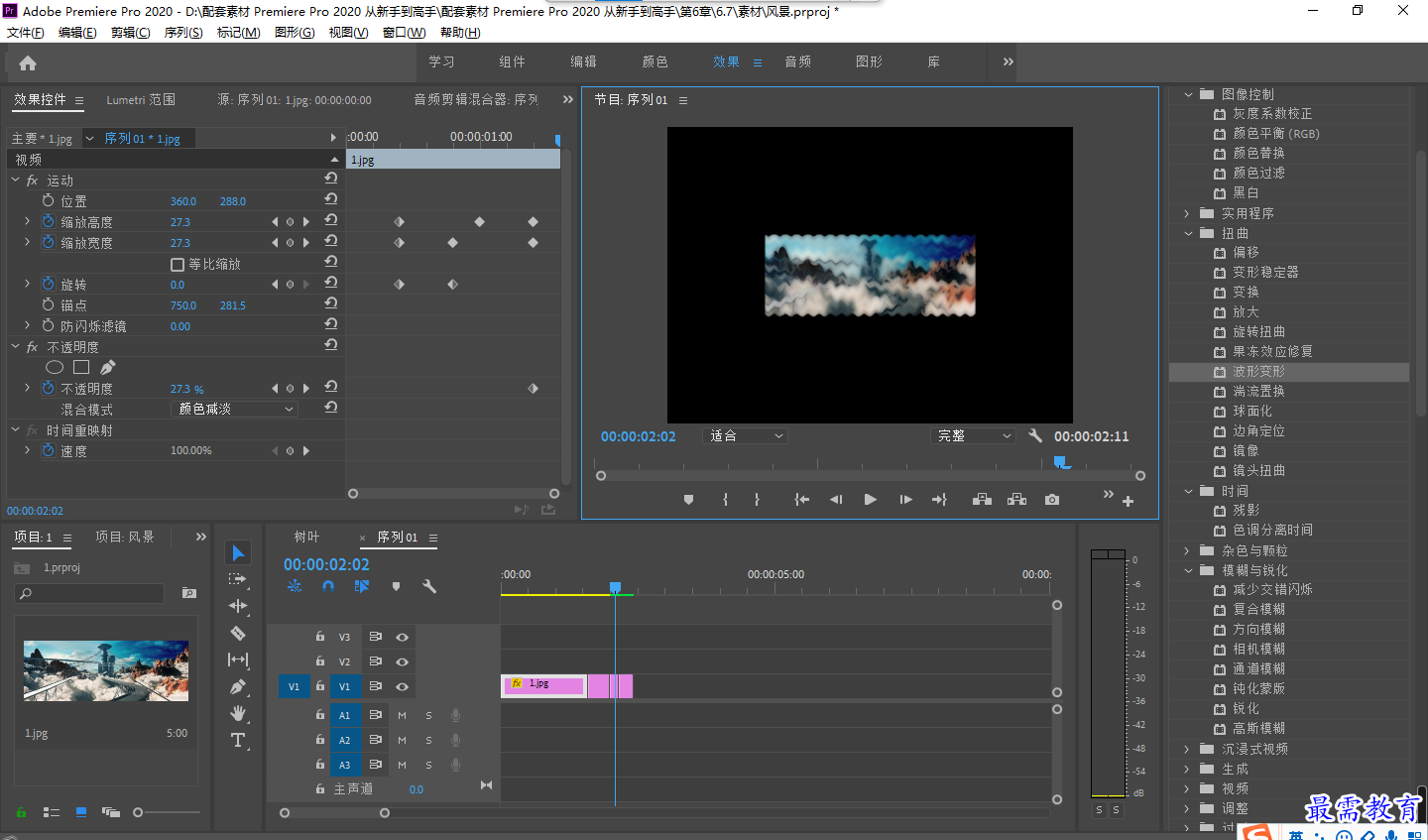Click the Extract button
This screenshot has height=840, width=1428.
(x=1016, y=500)
